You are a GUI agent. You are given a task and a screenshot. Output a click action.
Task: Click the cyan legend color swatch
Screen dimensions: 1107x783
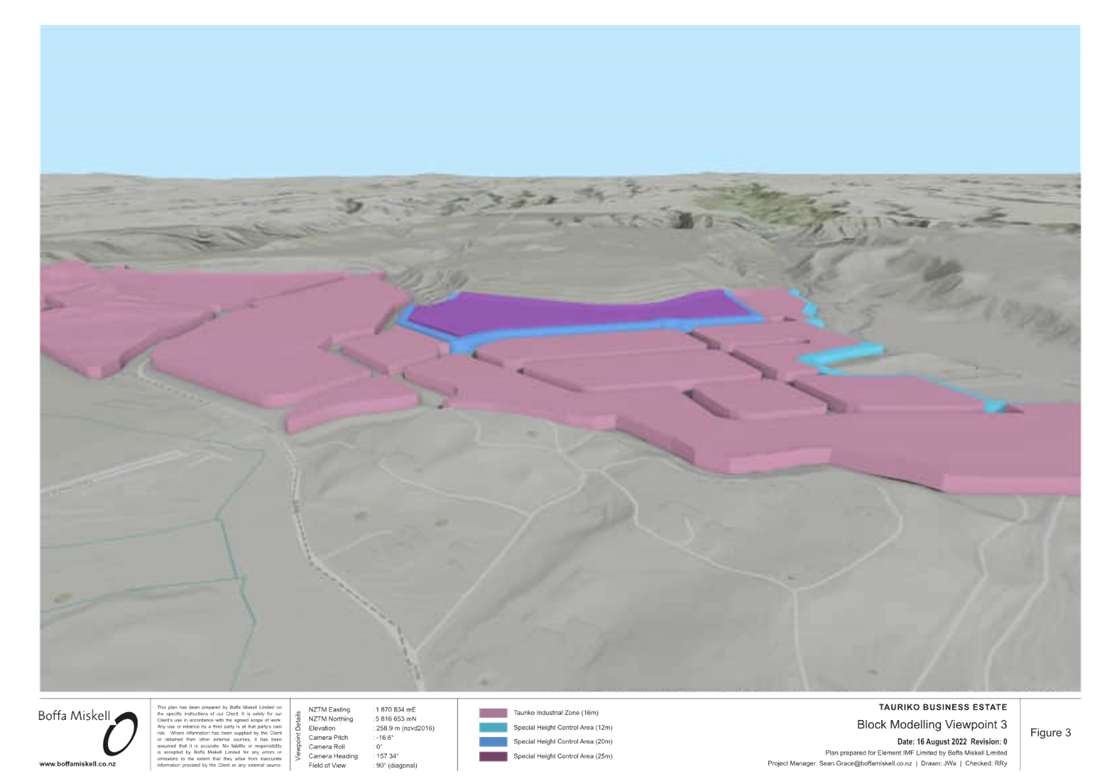pyautogui.click(x=493, y=727)
